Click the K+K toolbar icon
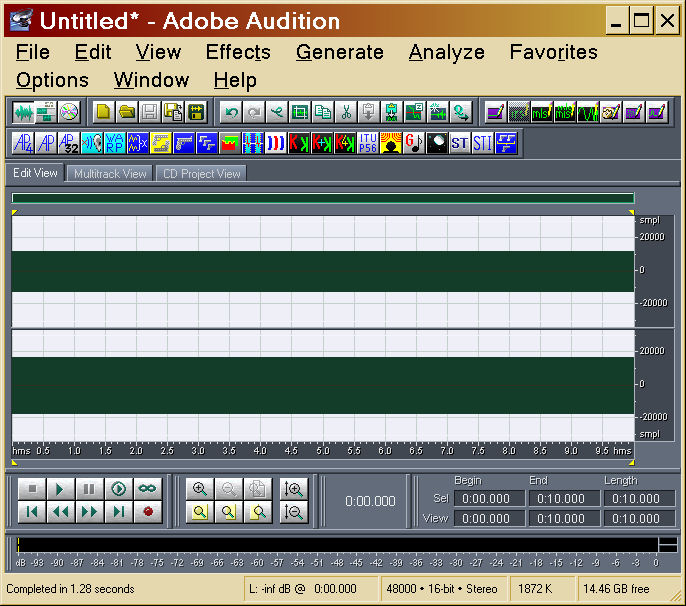Screen dimensions: 686x606 click(322, 143)
